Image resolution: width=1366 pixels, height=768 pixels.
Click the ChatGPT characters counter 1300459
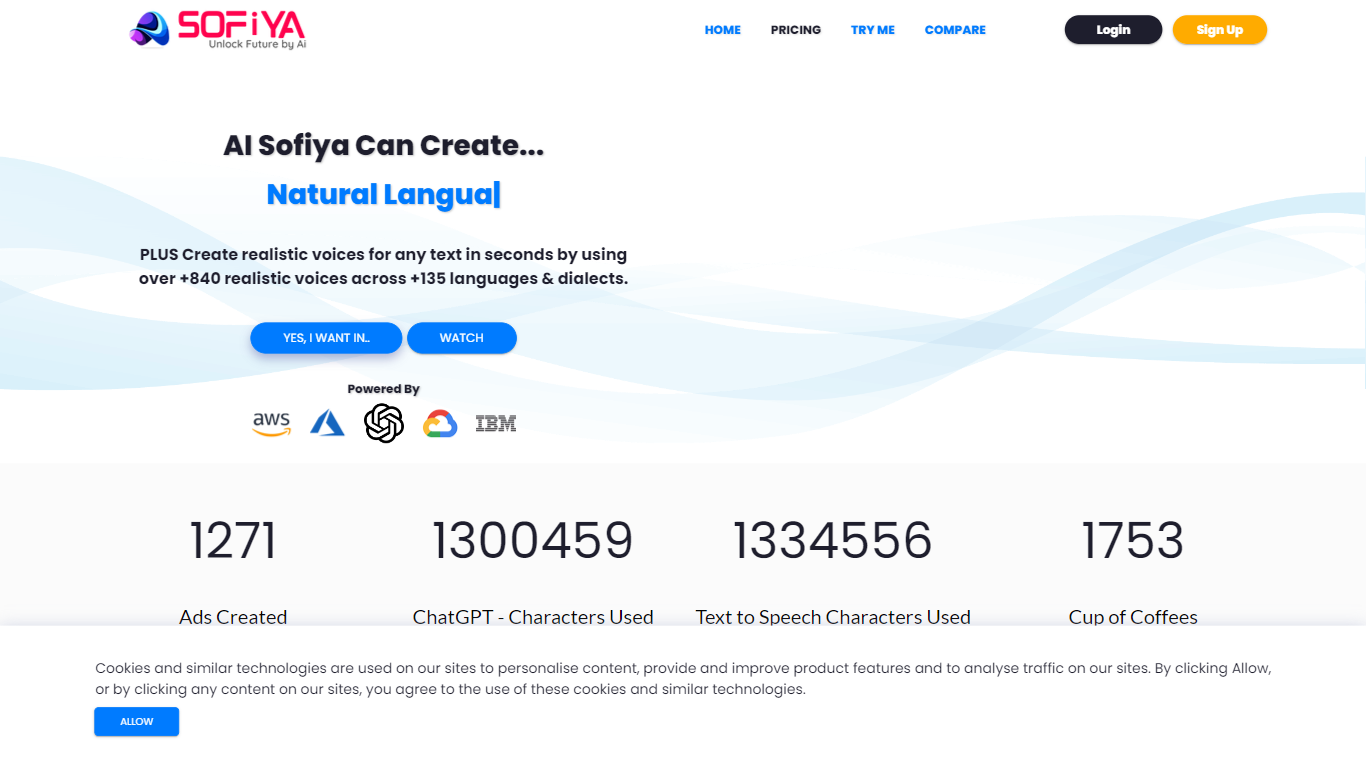pyautogui.click(x=533, y=540)
